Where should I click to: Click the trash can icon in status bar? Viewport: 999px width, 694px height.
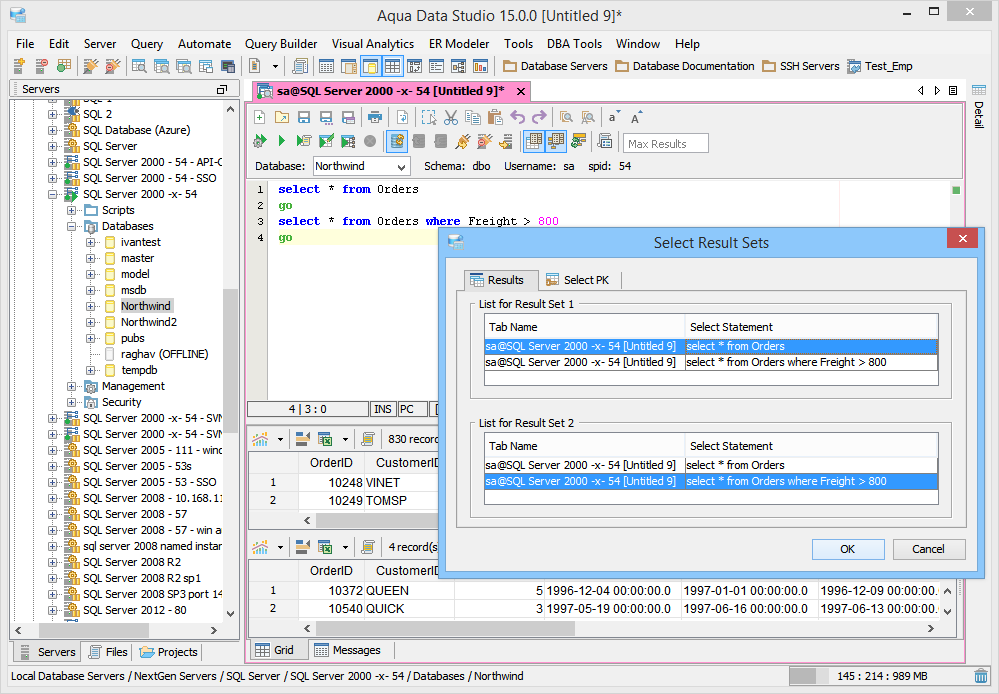[x=981, y=676]
